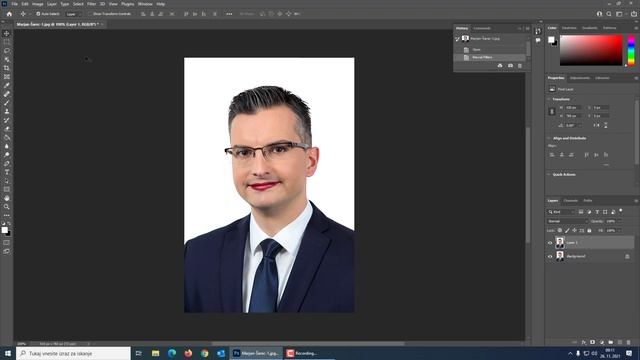Switch to the Swatches tab

pos(569,28)
